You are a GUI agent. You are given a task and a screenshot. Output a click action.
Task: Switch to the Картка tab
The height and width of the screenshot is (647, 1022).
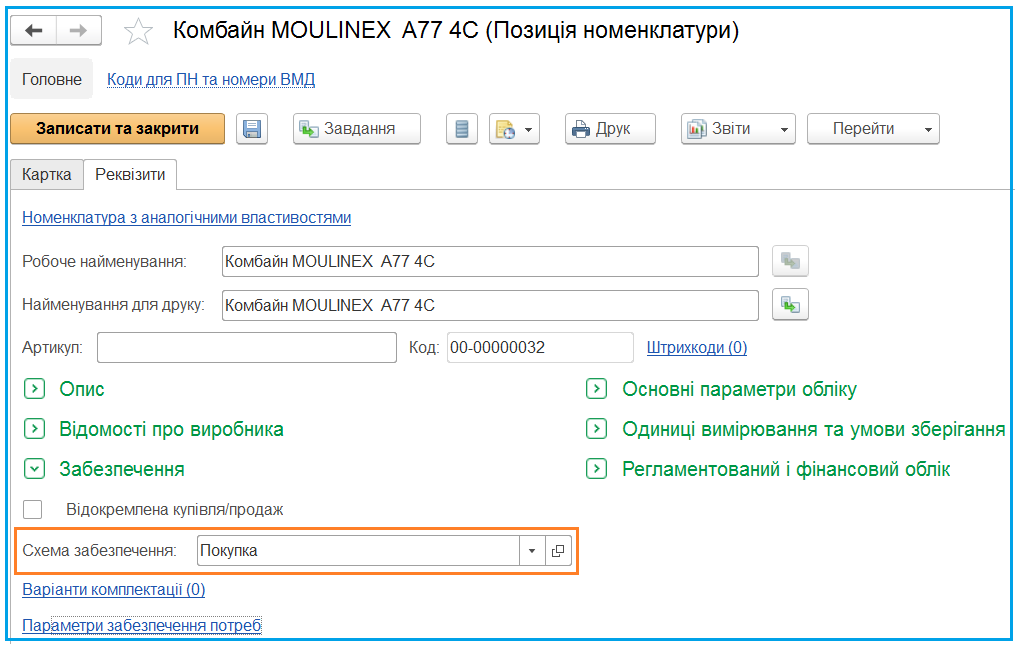[x=47, y=175]
